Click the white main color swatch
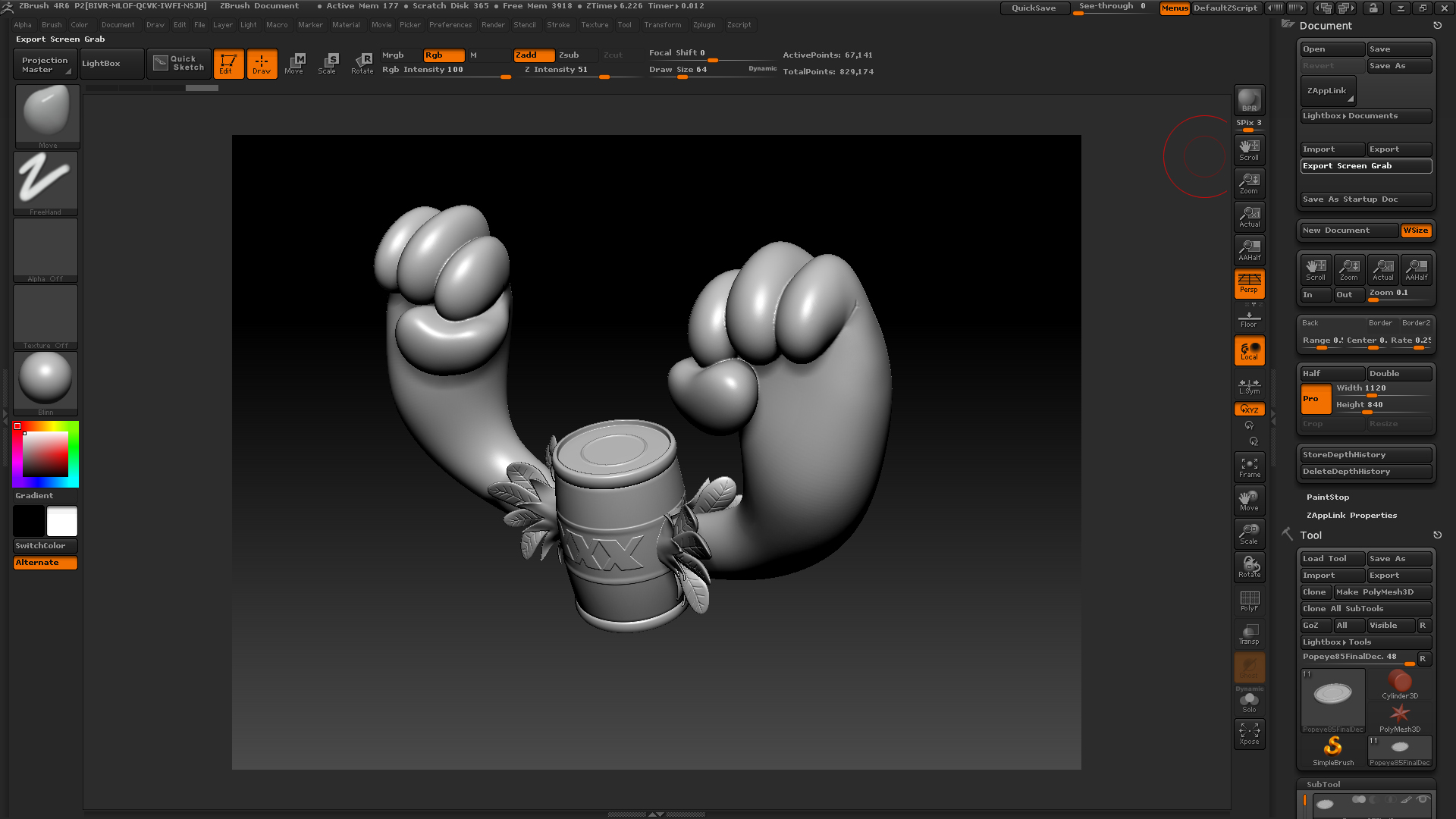This screenshot has height=819, width=1456. (x=62, y=522)
